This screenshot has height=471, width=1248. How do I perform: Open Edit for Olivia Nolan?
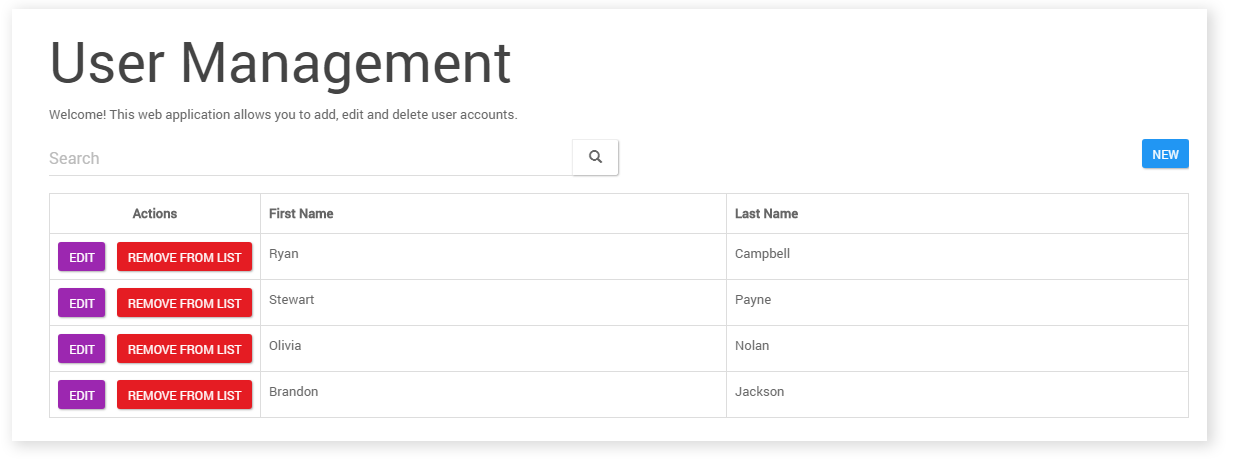(x=82, y=349)
